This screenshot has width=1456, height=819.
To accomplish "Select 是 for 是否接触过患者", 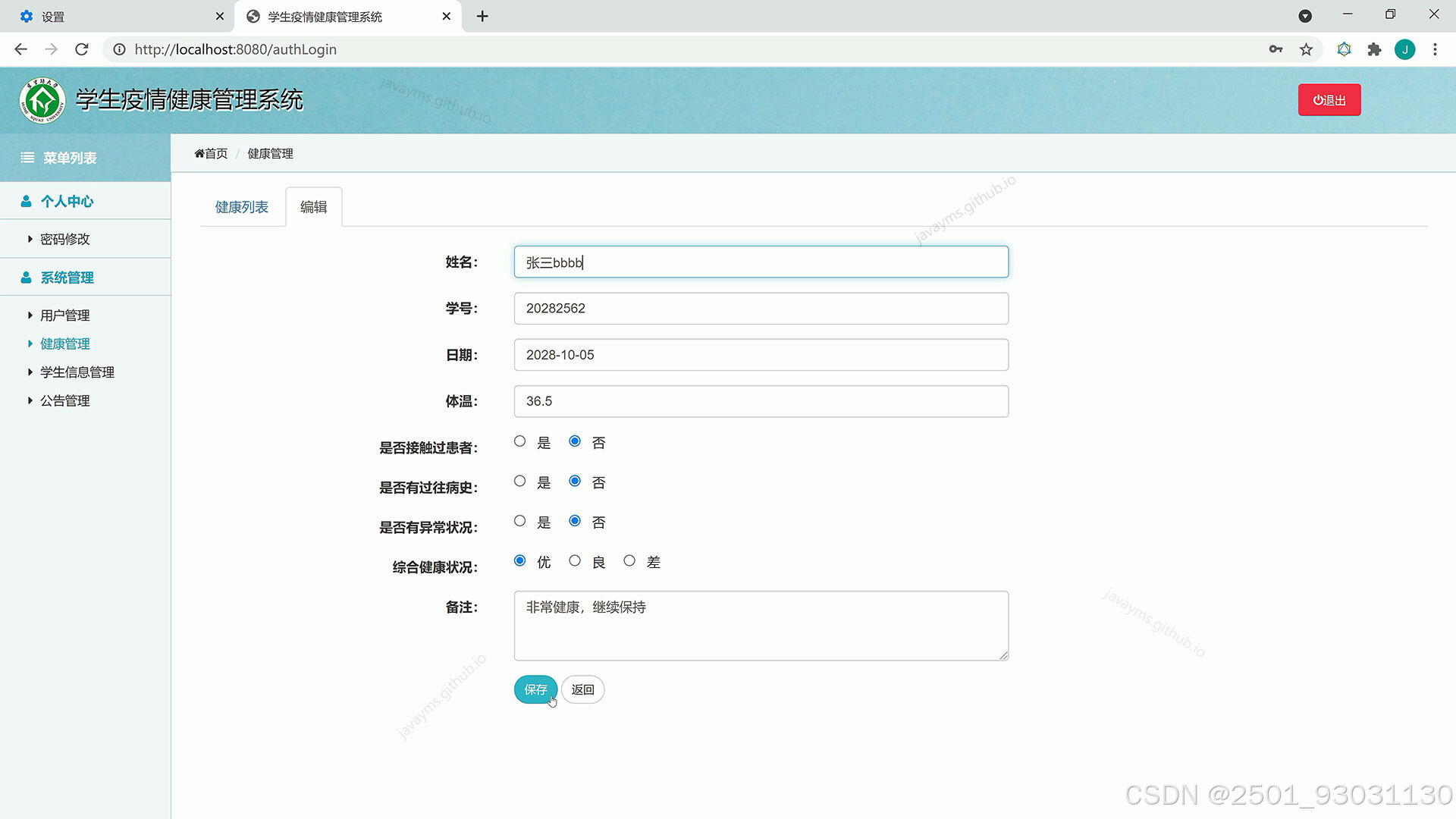I will 519,441.
